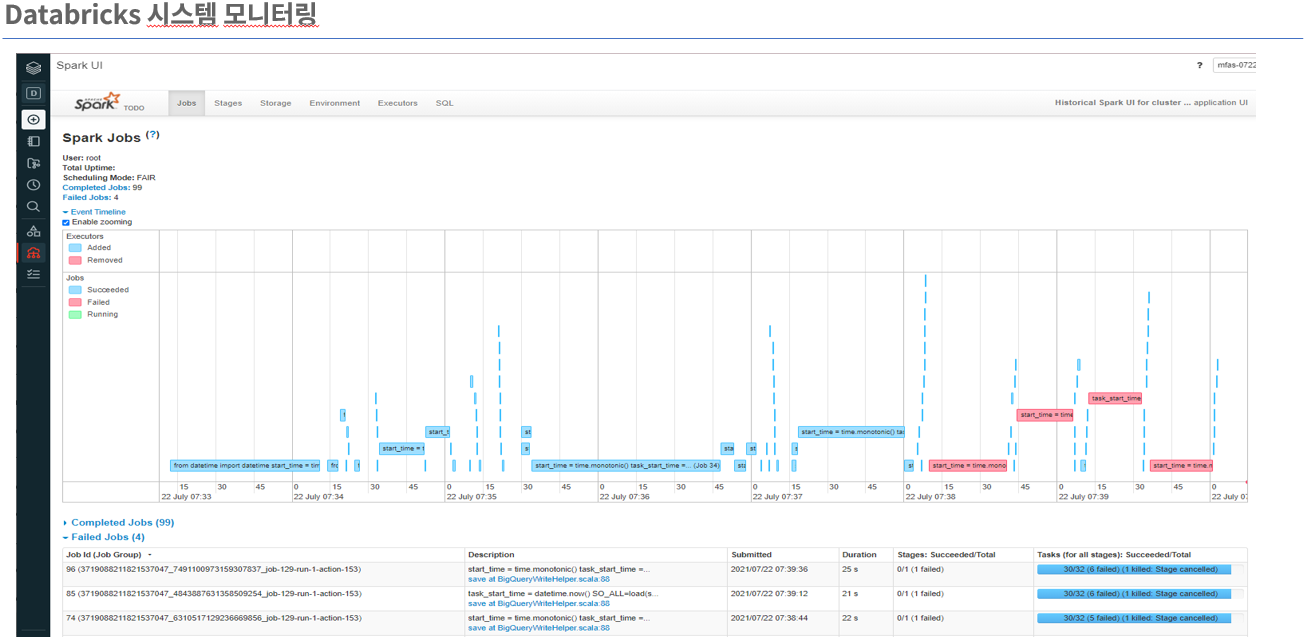Open the Create (plus) sidebar icon
The height and width of the screenshot is (642, 1309).
click(33, 119)
